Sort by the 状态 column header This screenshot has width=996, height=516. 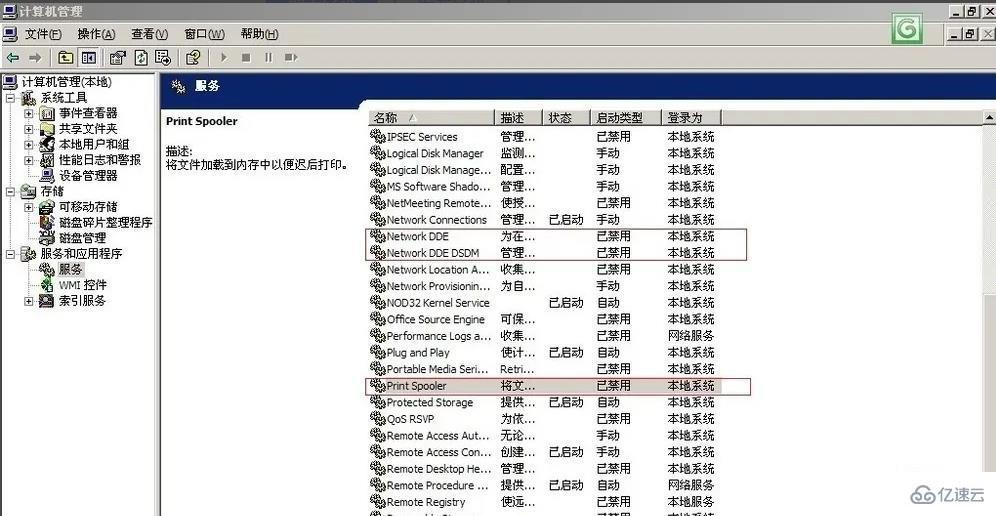(567, 118)
